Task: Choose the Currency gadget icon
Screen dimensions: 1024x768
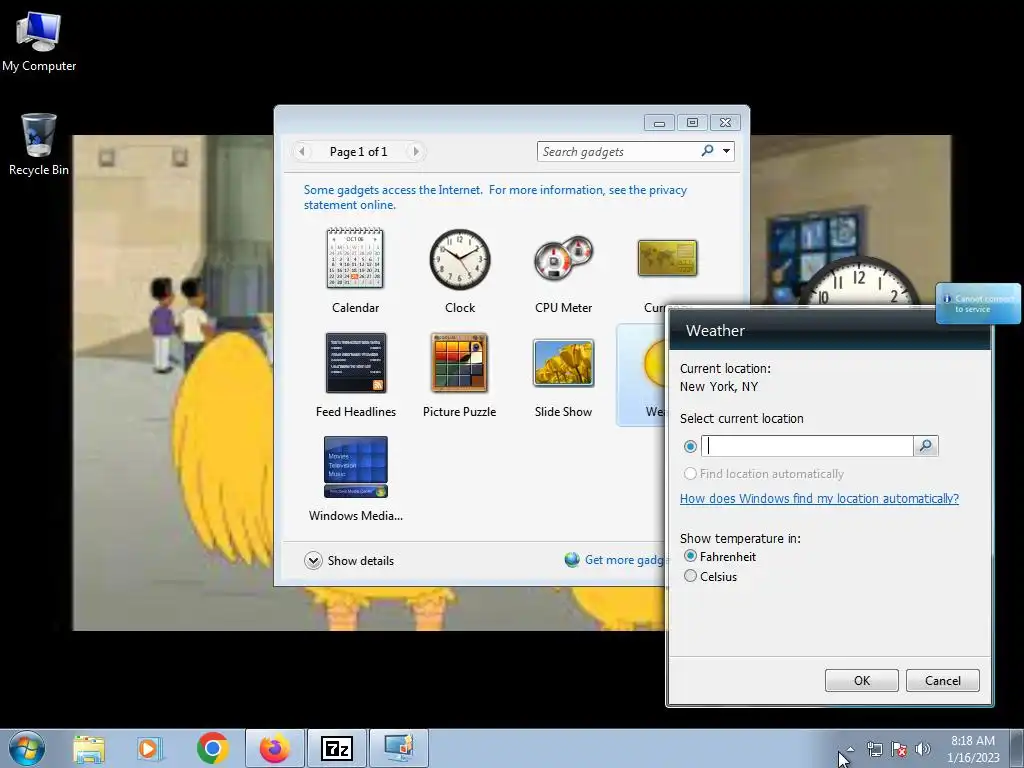Action: pyautogui.click(x=667, y=258)
